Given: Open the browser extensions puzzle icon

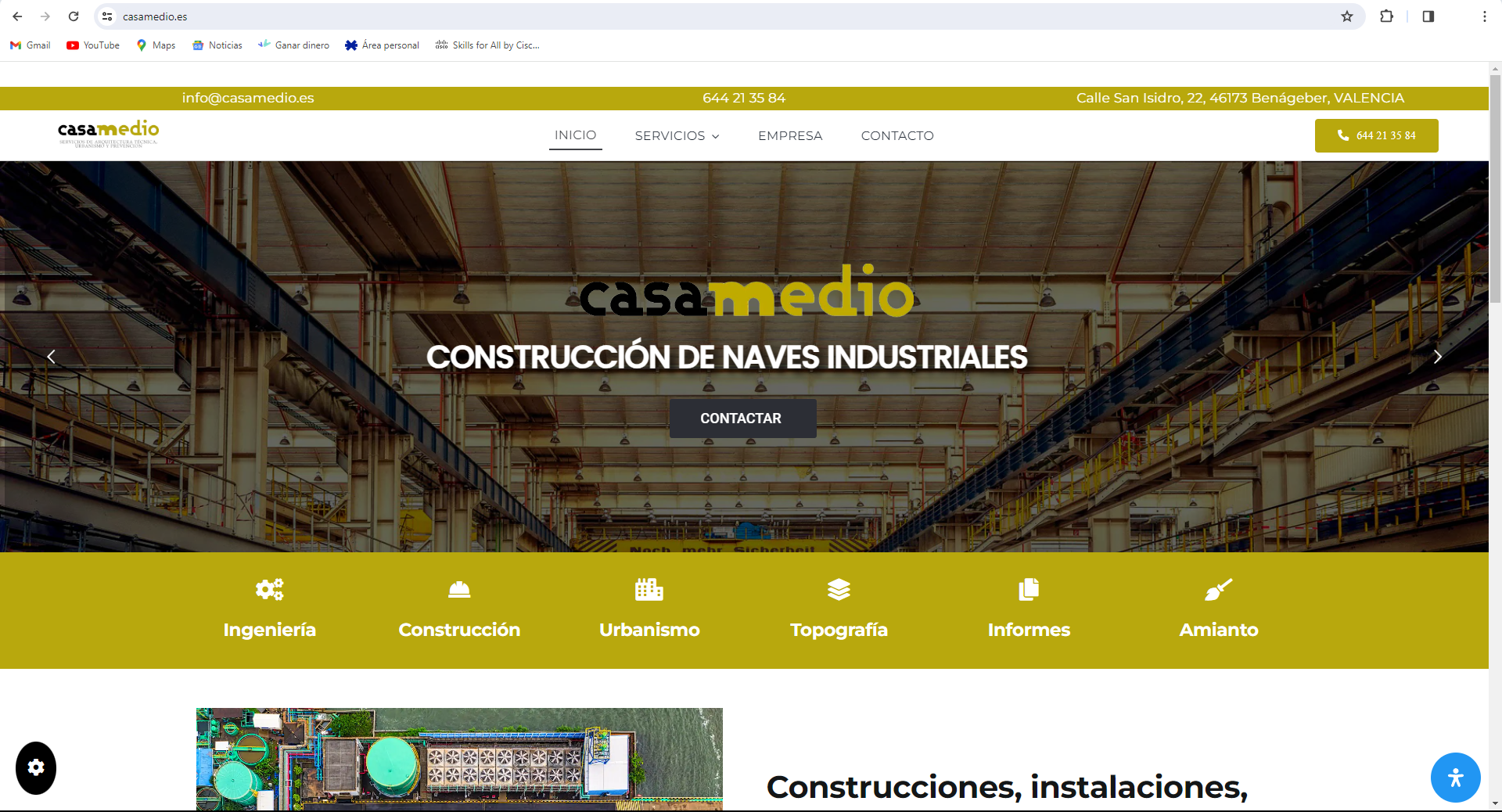Looking at the screenshot, I should pos(1386,16).
